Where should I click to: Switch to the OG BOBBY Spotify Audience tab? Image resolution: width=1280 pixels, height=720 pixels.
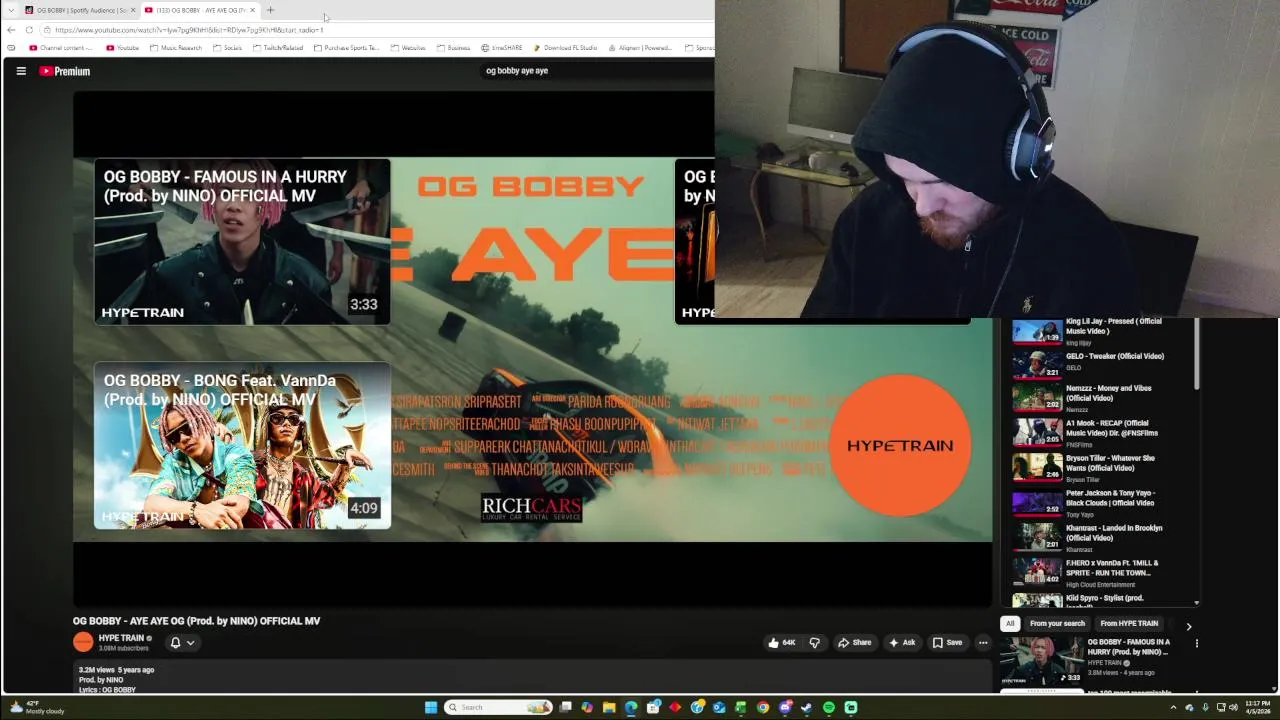(x=80, y=10)
